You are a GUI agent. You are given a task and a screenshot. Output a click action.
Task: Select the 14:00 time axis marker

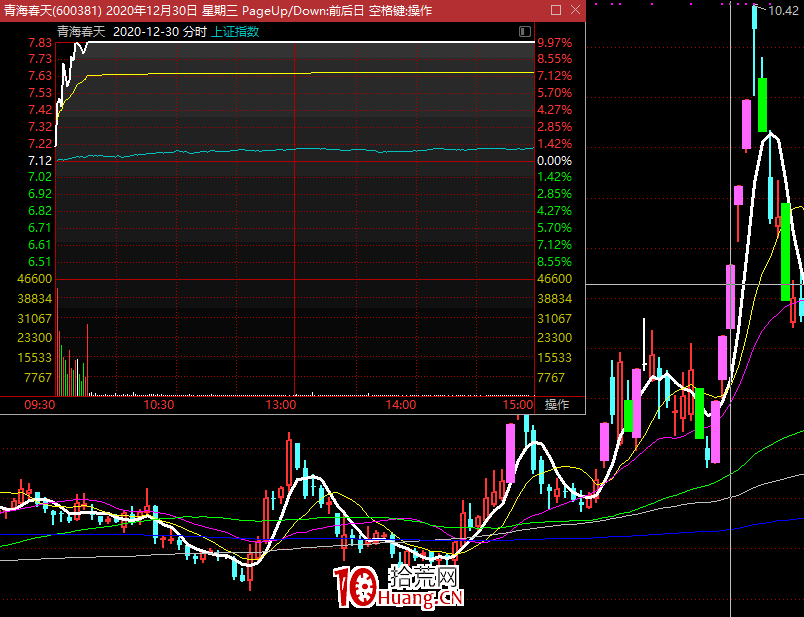401,405
